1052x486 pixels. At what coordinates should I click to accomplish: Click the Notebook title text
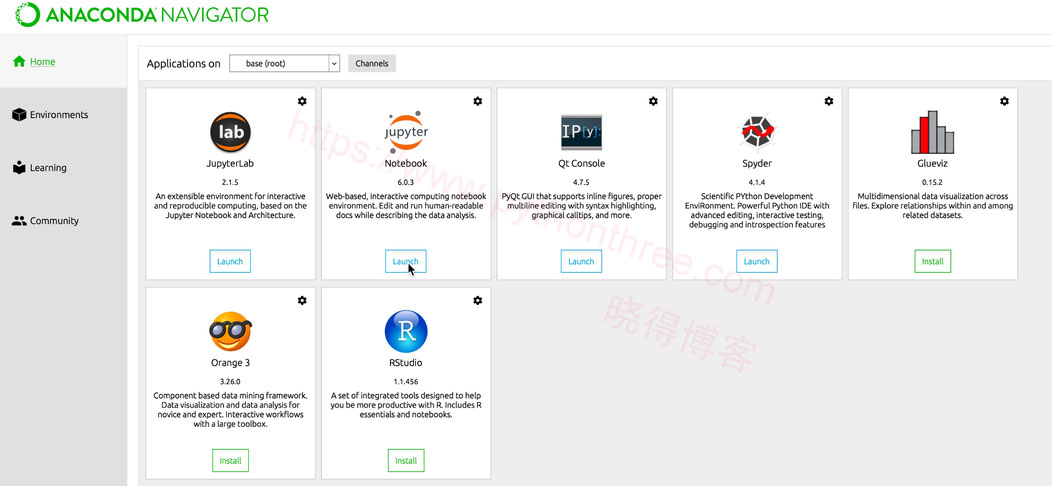click(x=406, y=163)
